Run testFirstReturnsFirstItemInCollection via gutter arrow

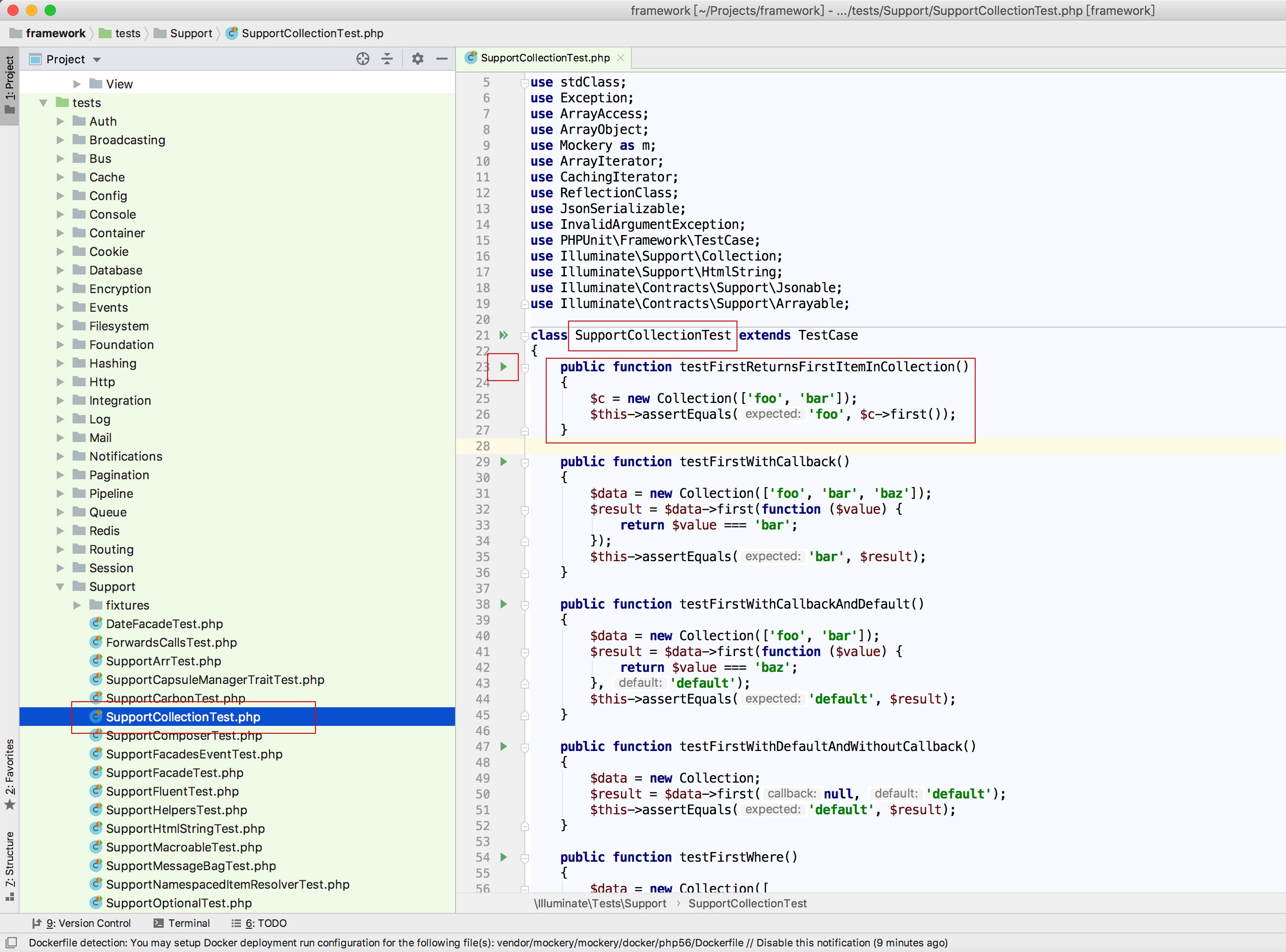tap(503, 367)
